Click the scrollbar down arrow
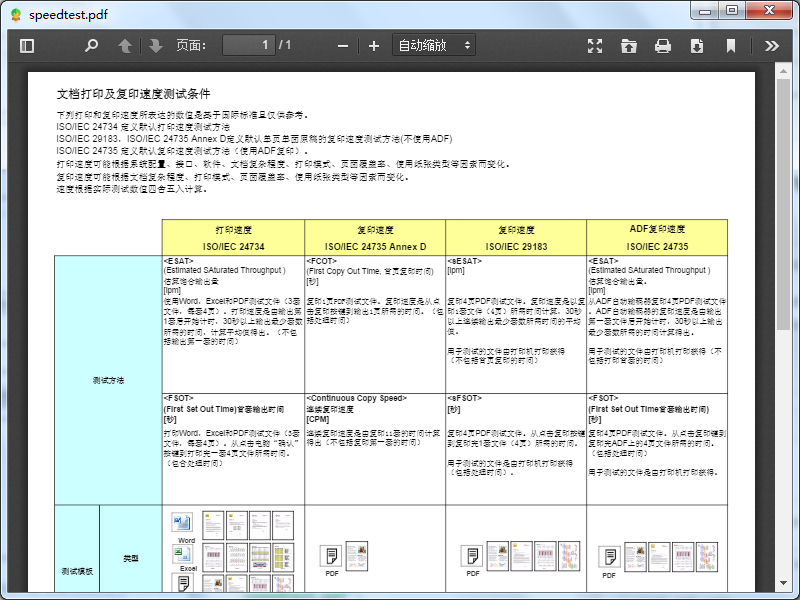This screenshot has height=600, width=800. pyautogui.click(x=783, y=583)
